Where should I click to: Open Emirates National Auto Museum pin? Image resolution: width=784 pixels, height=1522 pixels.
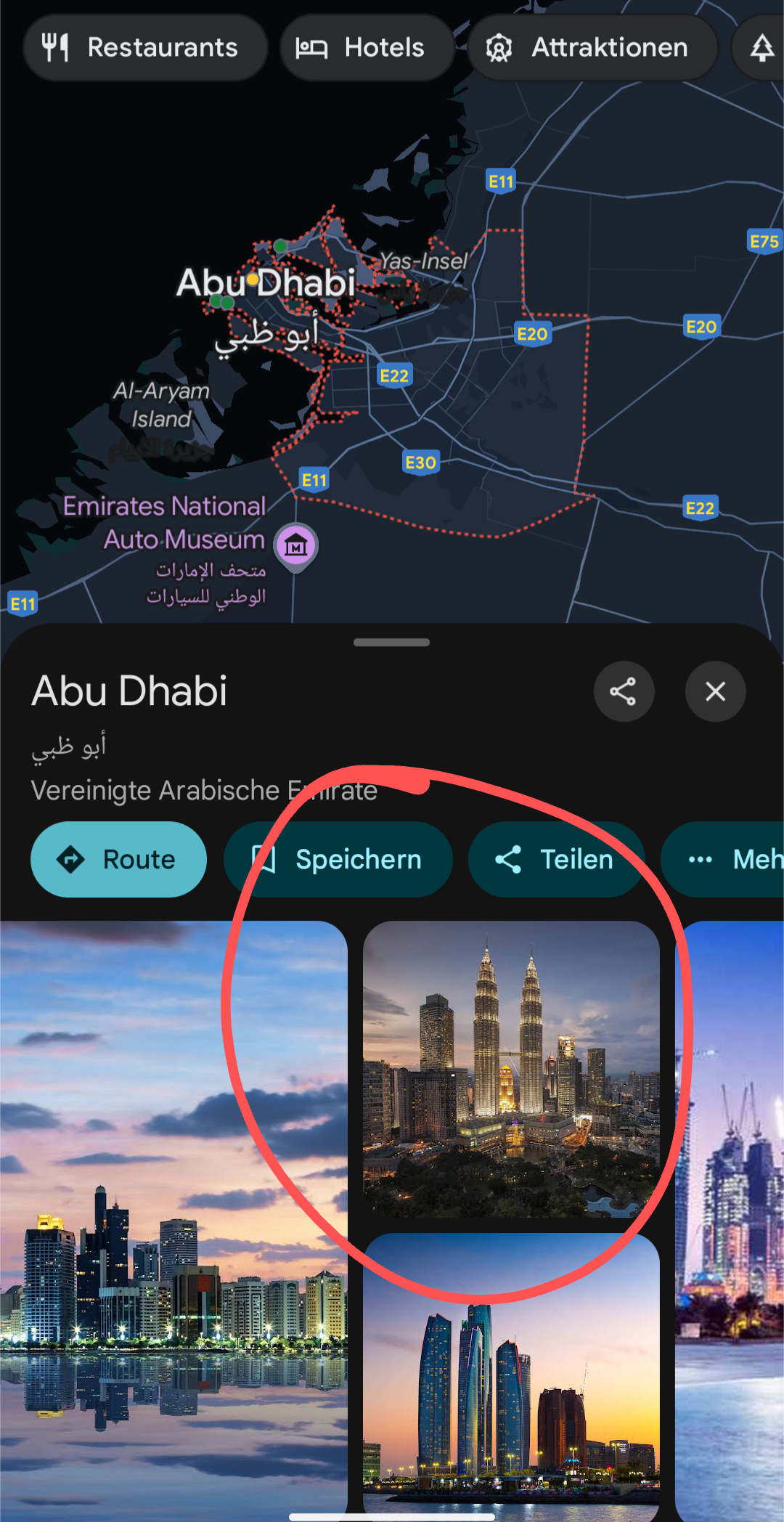296,546
